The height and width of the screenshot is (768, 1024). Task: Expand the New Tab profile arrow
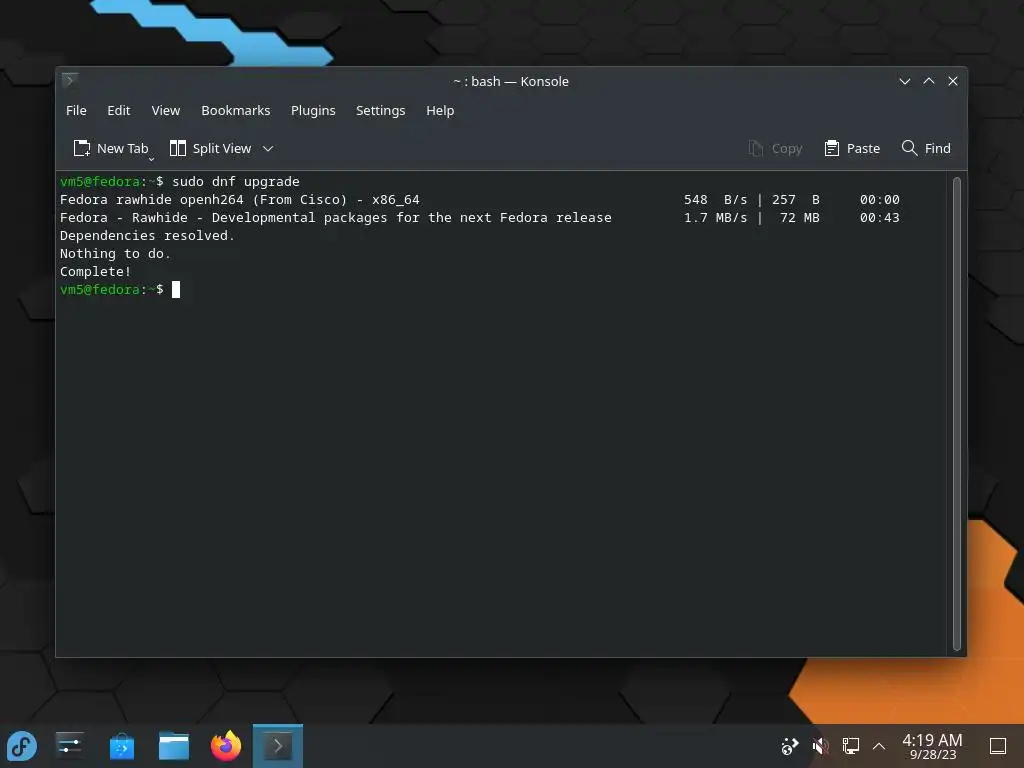pyautogui.click(x=152, y=159)
